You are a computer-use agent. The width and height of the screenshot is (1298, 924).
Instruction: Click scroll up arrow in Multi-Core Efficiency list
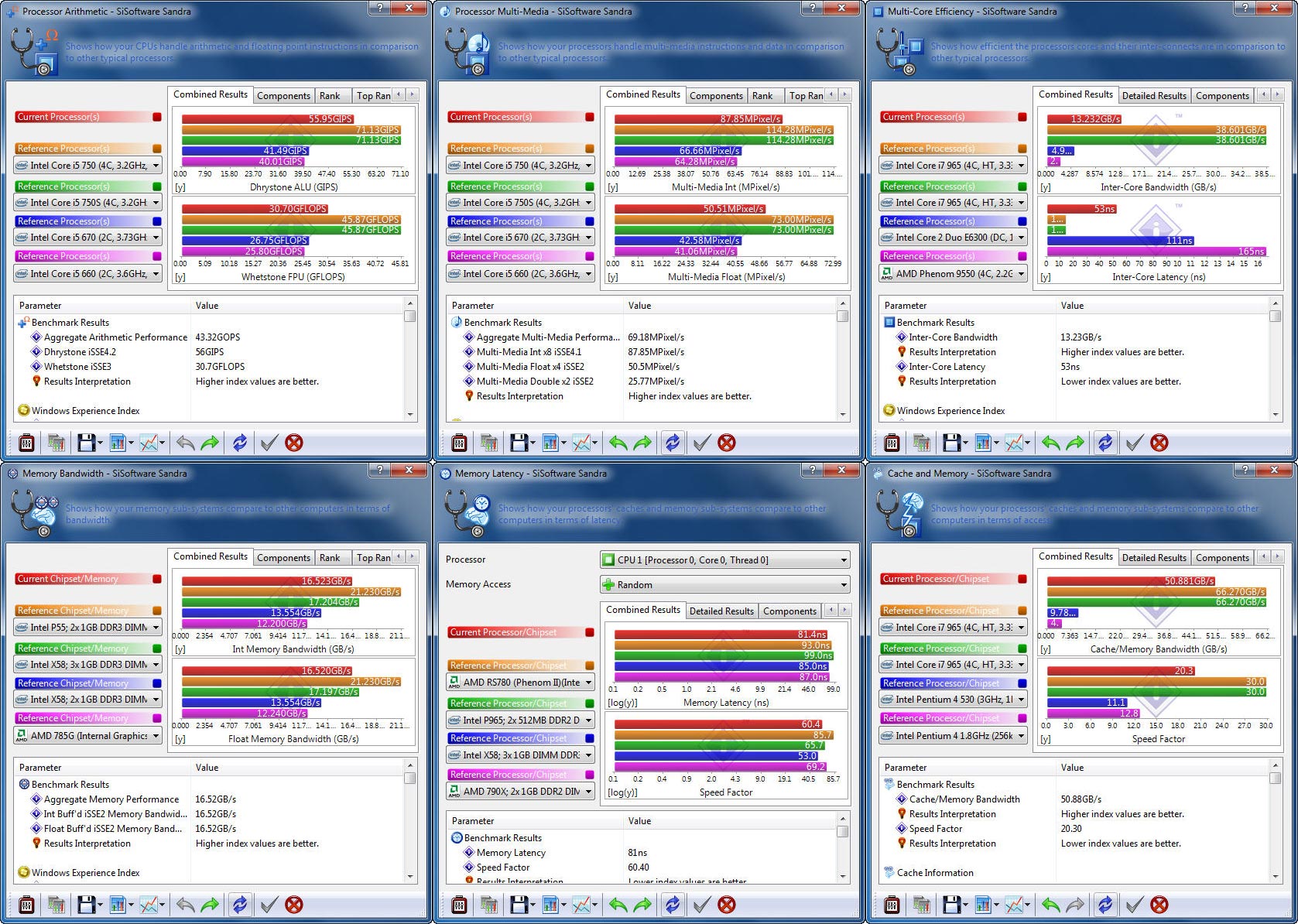pos(1276,303)
